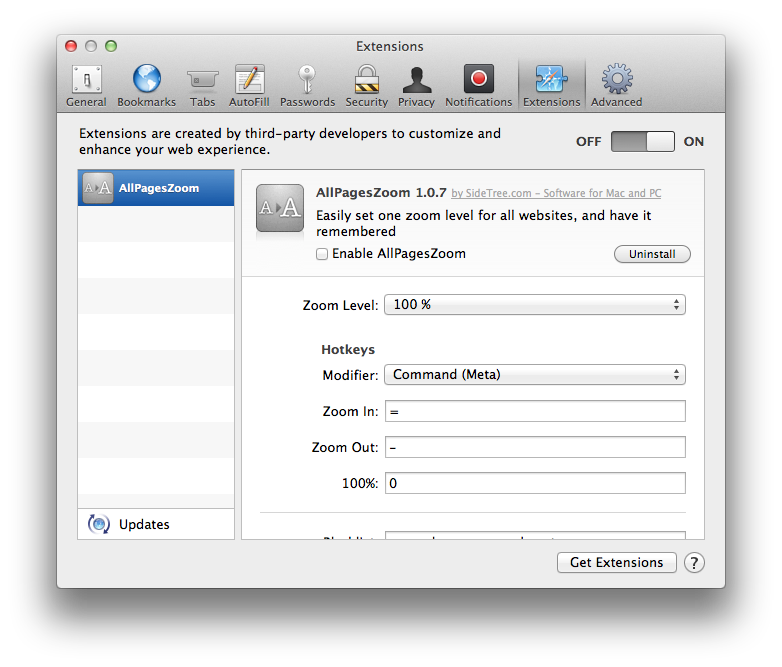The height and width of the screenshot is (667, 782).
Task: Select the Updates row in sidebar
Action: 156,524
